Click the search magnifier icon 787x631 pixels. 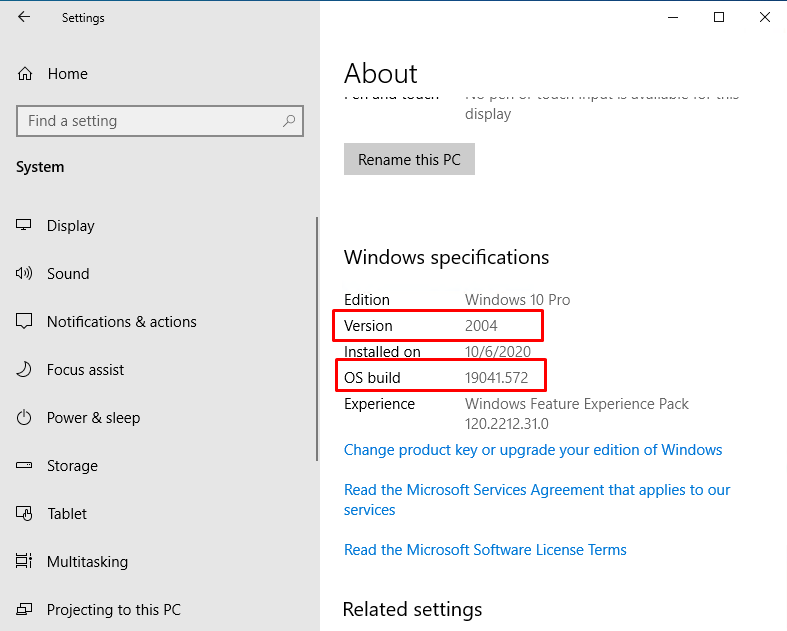(289, 120)
